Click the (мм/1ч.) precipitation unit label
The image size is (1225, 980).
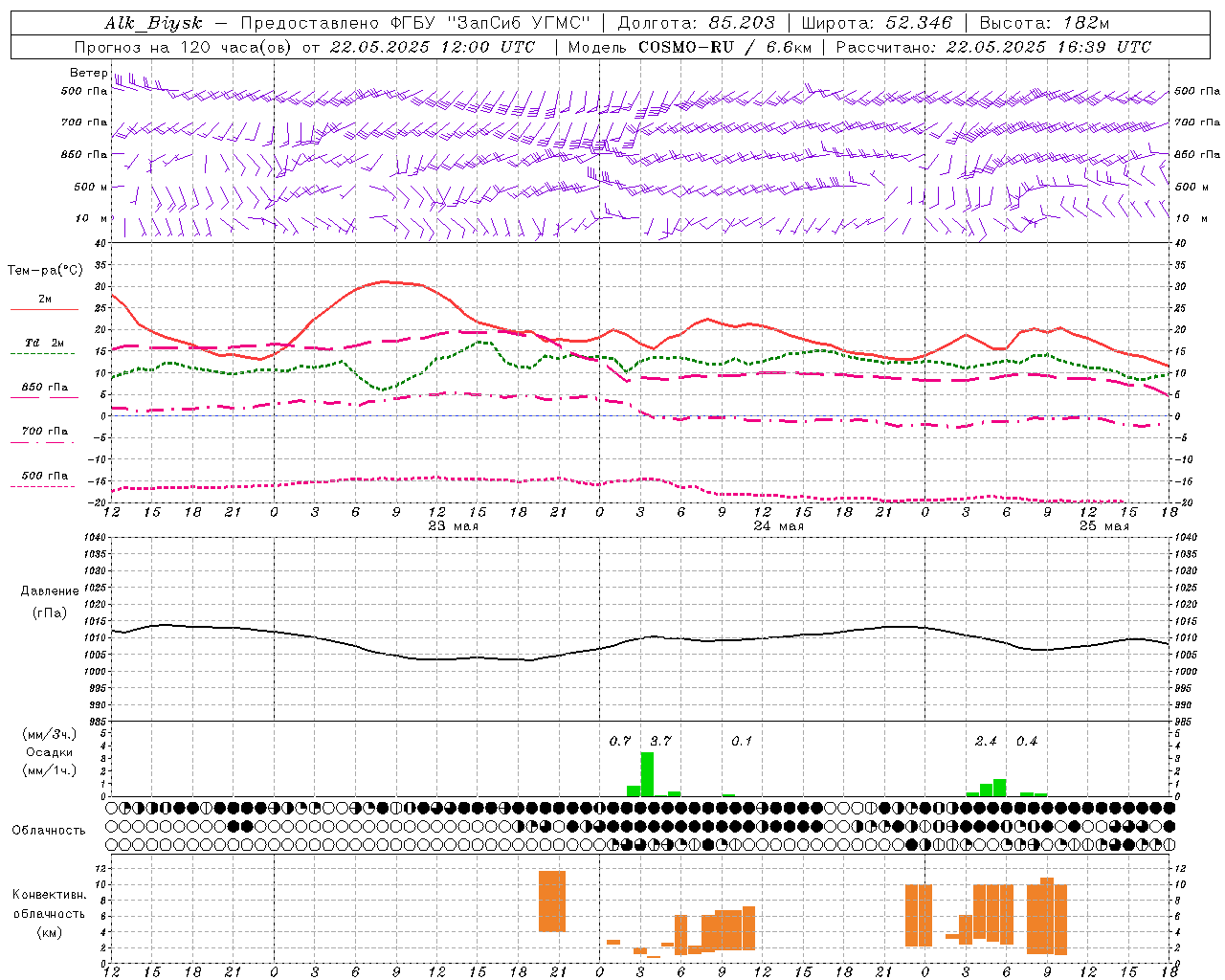pyautogui.click(x=49, y=770)
